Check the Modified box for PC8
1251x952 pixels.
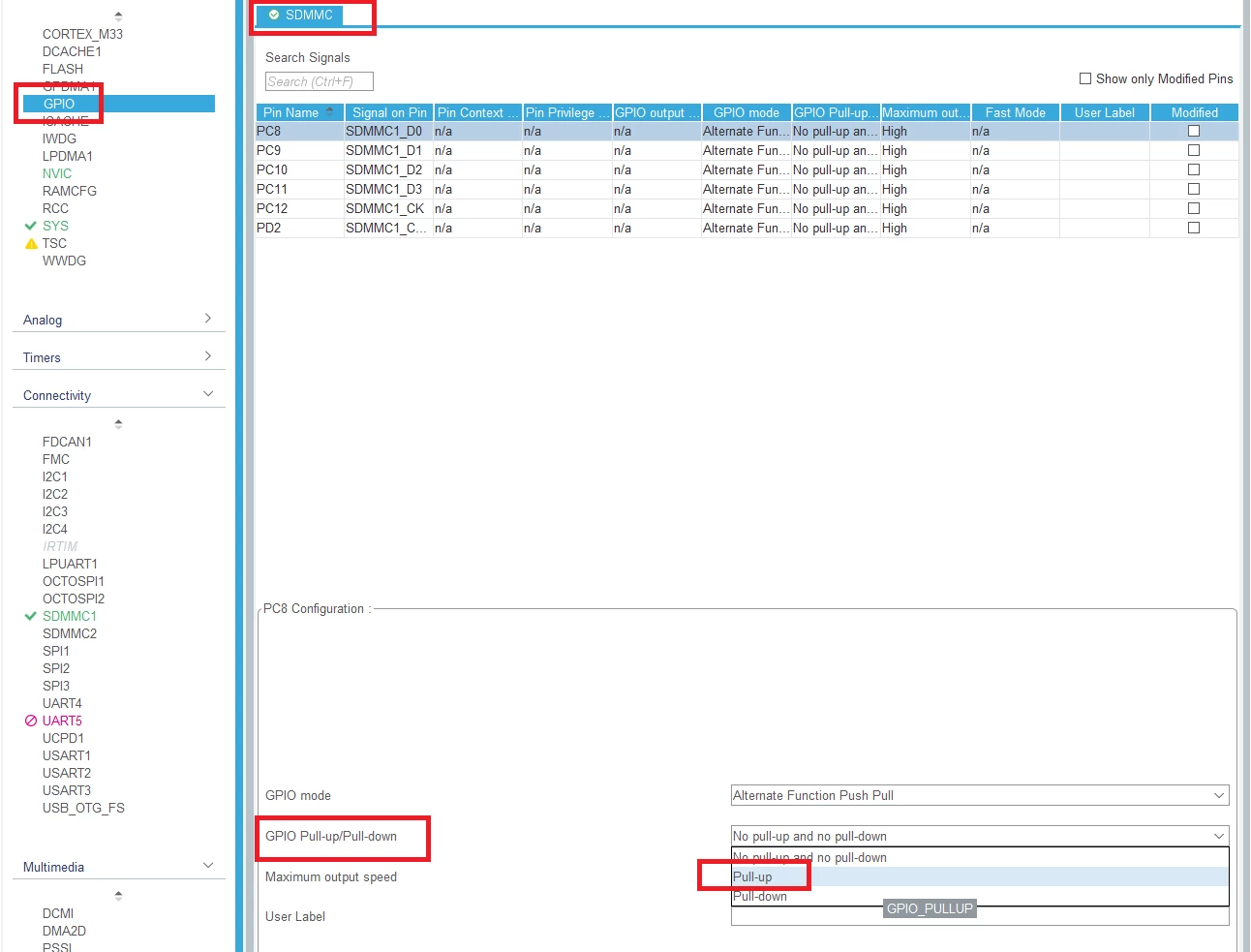(x=1194, y=131)
